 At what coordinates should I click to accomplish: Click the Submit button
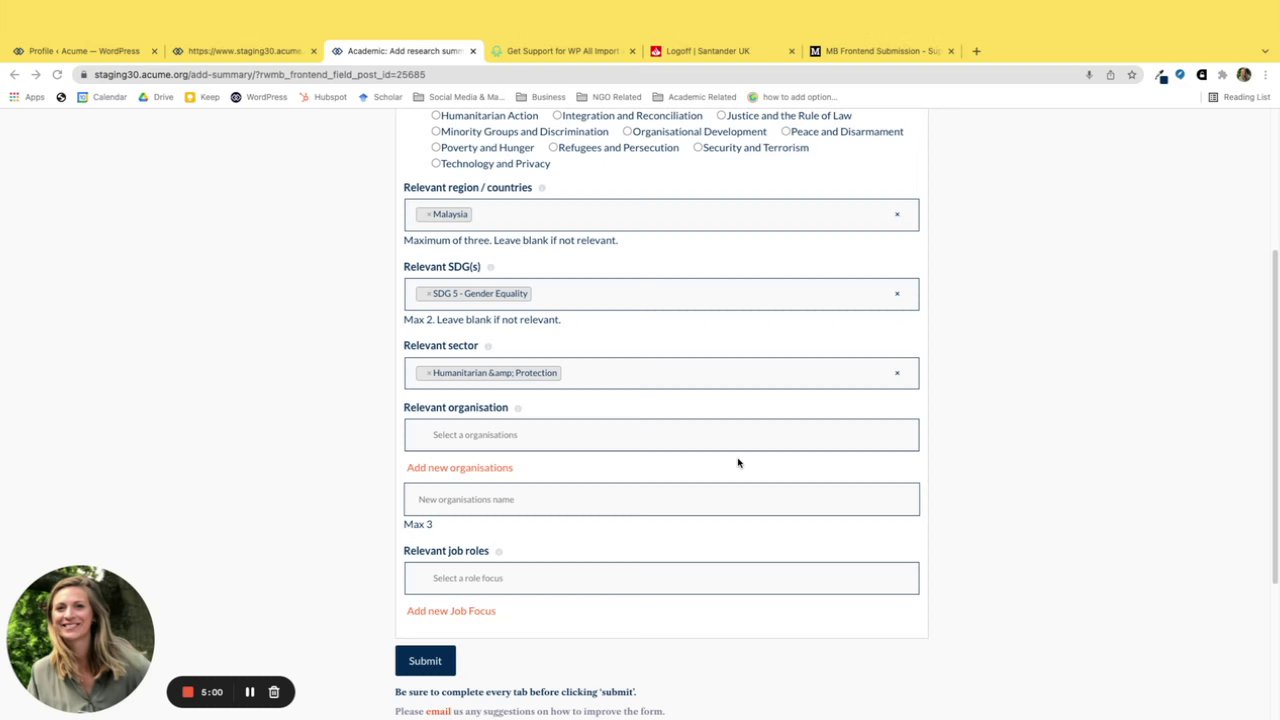pos(425,661)
